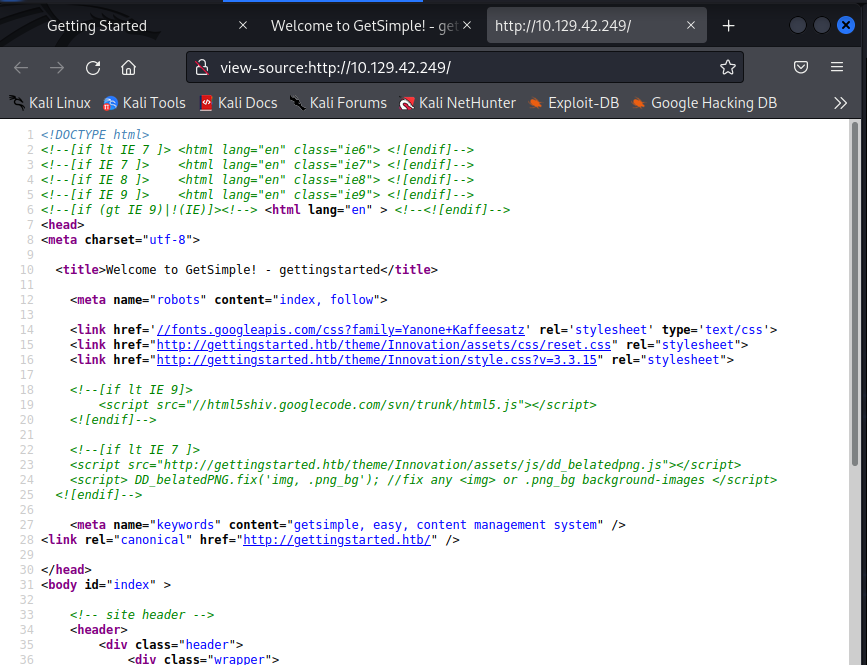
Task: Open the Google Hacking DB bookmark
Action: [704, 103]
